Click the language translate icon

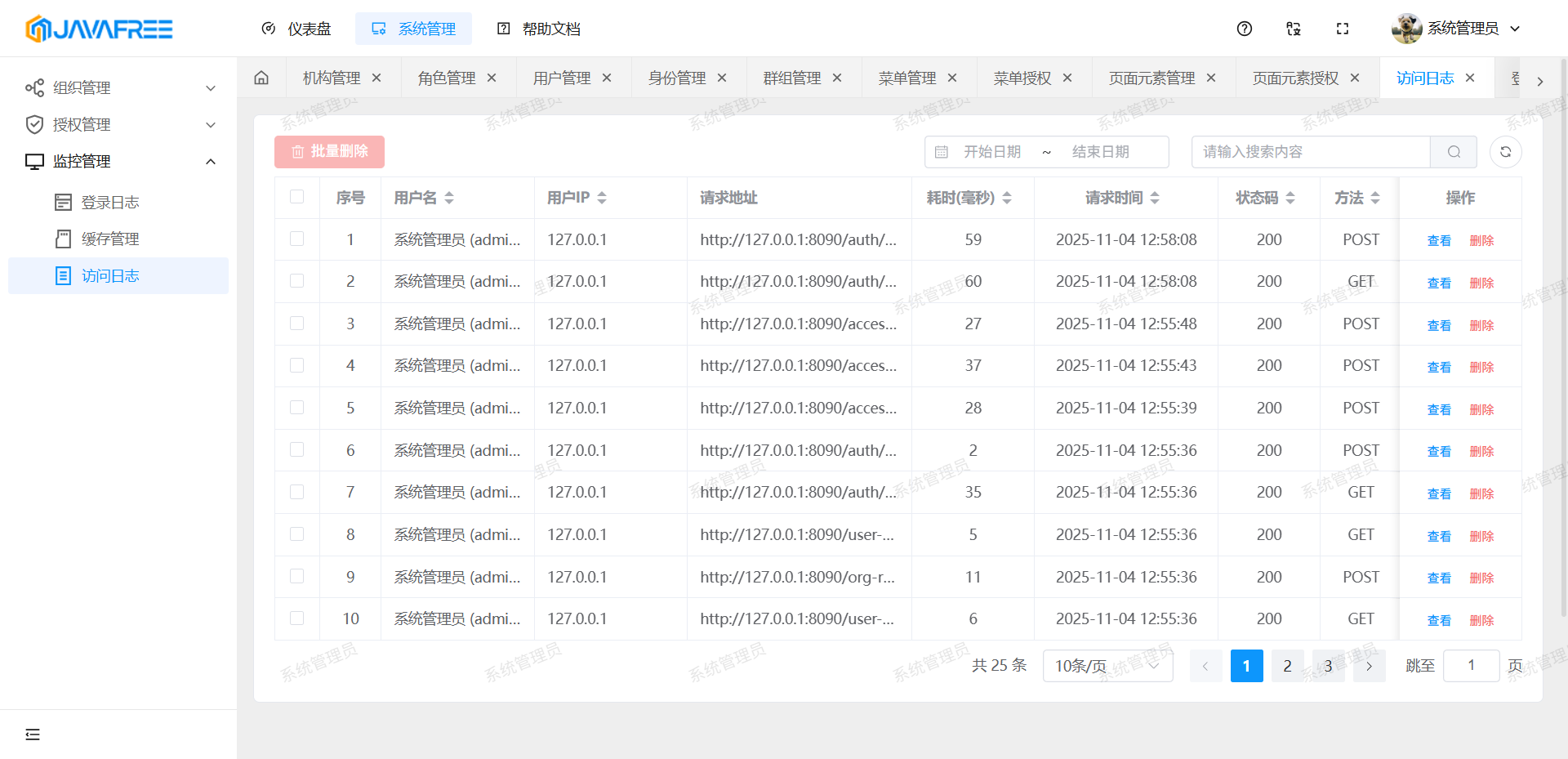[1294, 29]
